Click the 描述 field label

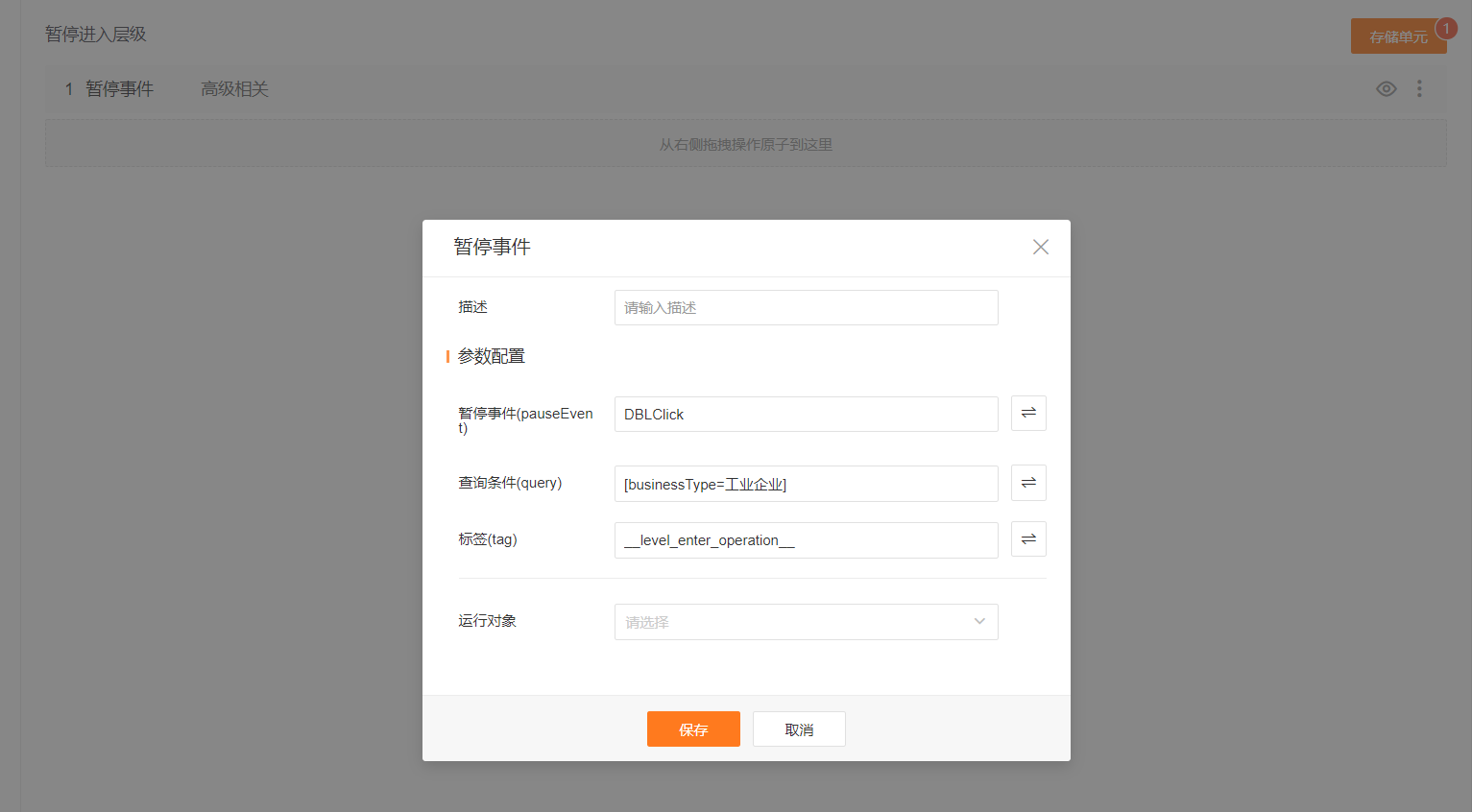coord(472,307)
